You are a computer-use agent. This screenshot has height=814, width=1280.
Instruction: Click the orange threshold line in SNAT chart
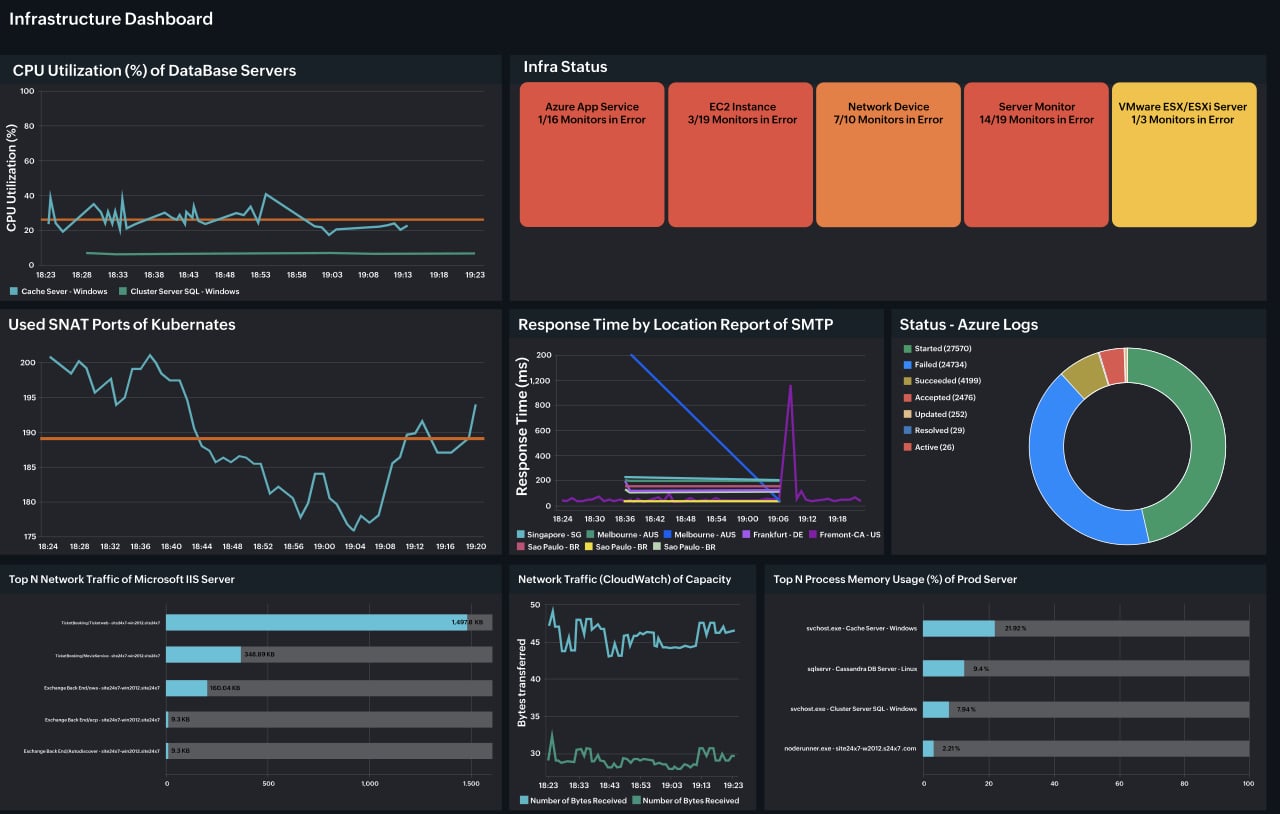(264, 438)
